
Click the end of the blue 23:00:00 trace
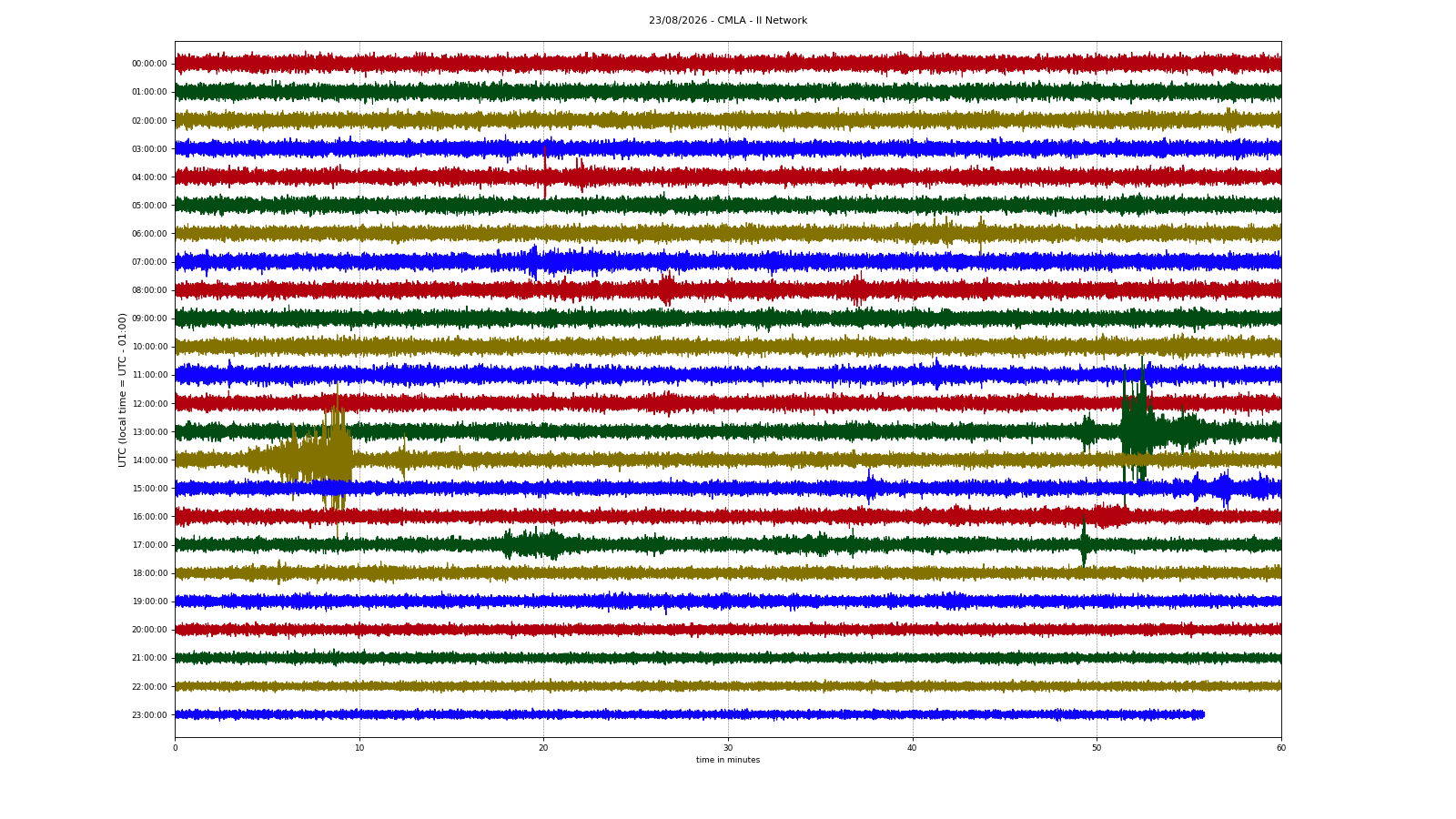tap(1202, 714)
